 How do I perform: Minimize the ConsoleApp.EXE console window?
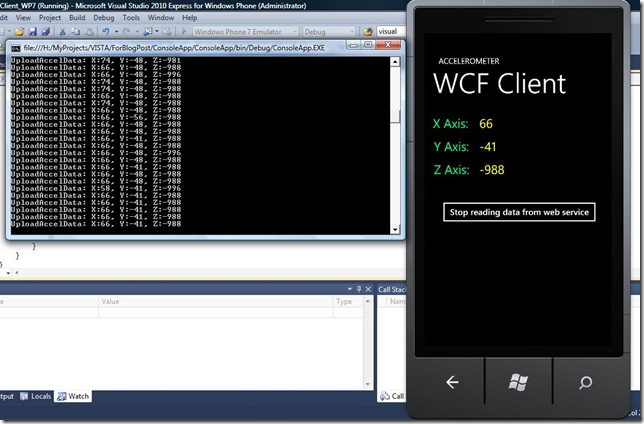(353, 45)
